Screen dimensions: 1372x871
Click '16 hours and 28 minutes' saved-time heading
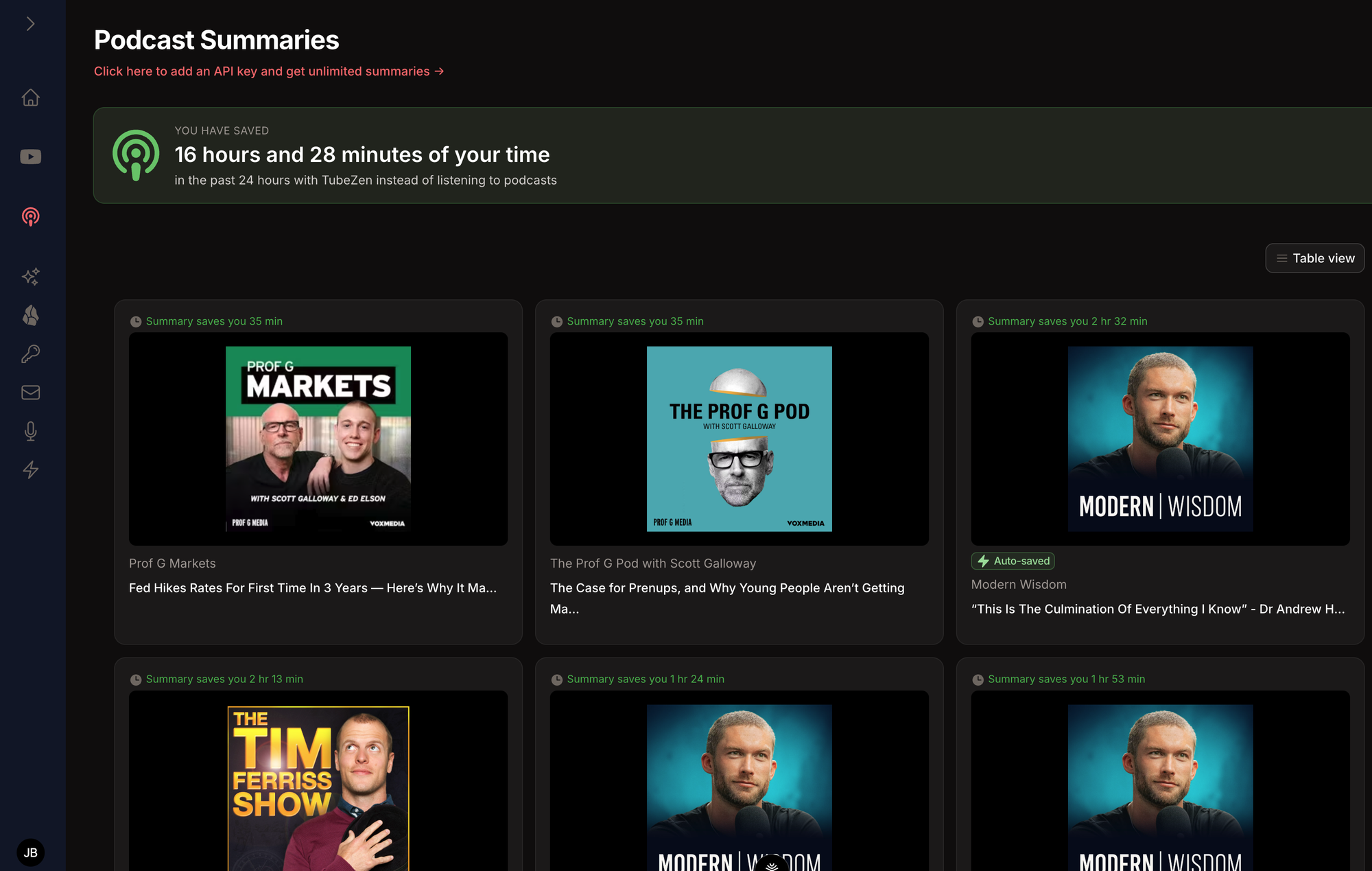362,154
